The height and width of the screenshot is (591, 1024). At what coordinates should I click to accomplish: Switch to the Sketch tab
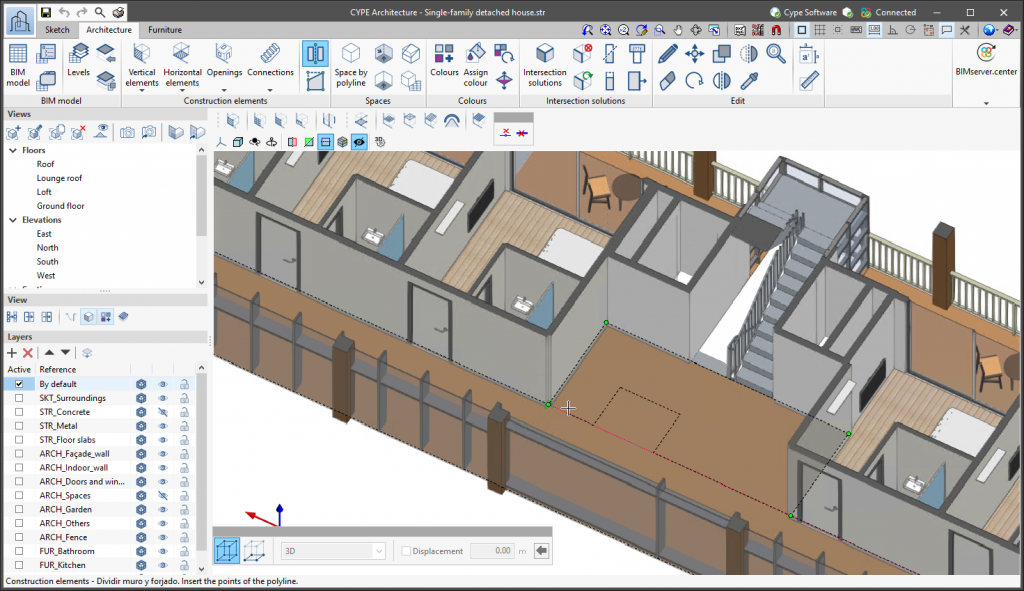pyautogui.click(x=58, y=30)
